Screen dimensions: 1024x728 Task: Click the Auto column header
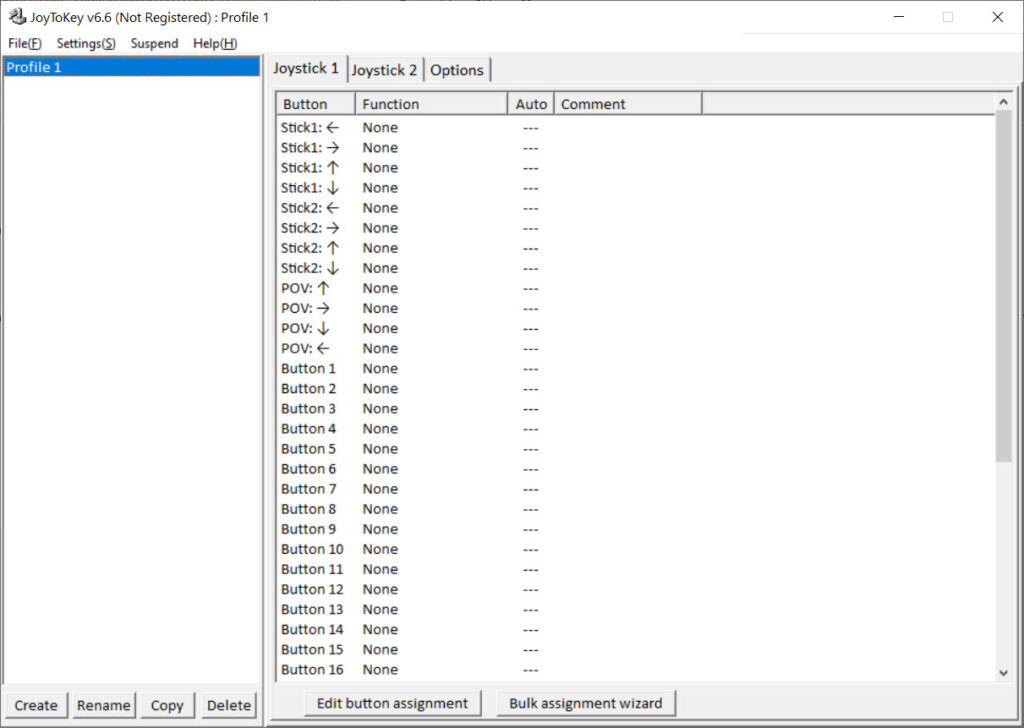pyautogui.click(x=531, y=104)
